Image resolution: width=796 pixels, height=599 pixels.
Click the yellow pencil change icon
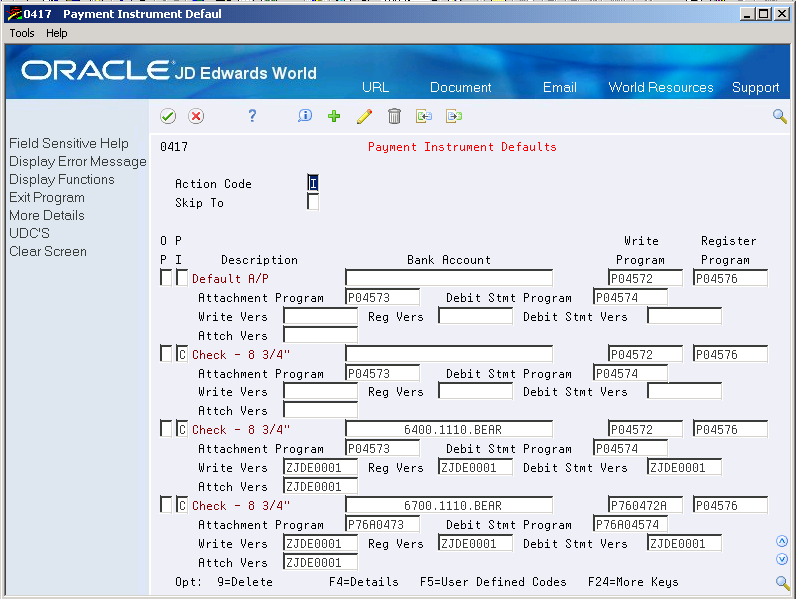364,116
